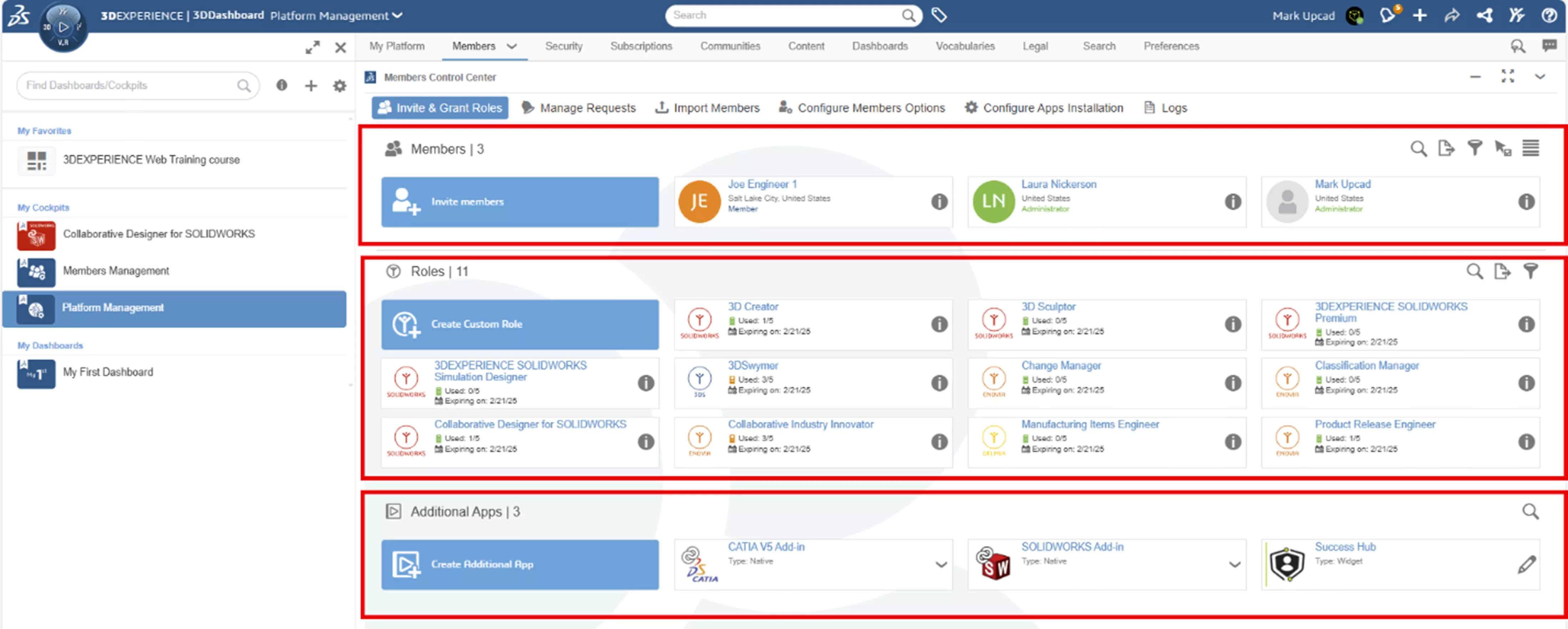This screenshot has height=629, width=1568.
Task: Open Manage Requests
Action: (x=579, y=108)
